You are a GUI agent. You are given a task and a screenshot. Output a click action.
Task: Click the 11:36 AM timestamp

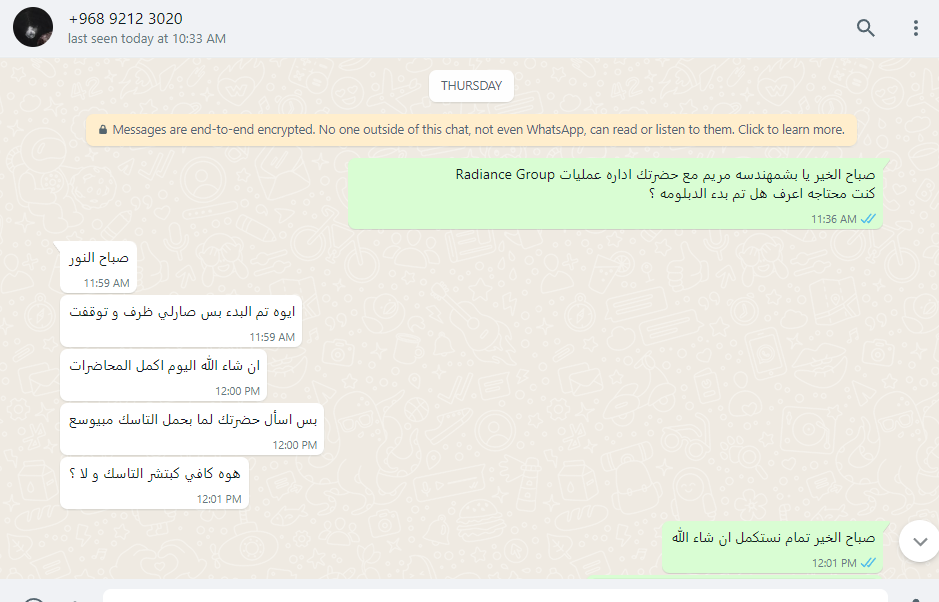tap(834, 219)
